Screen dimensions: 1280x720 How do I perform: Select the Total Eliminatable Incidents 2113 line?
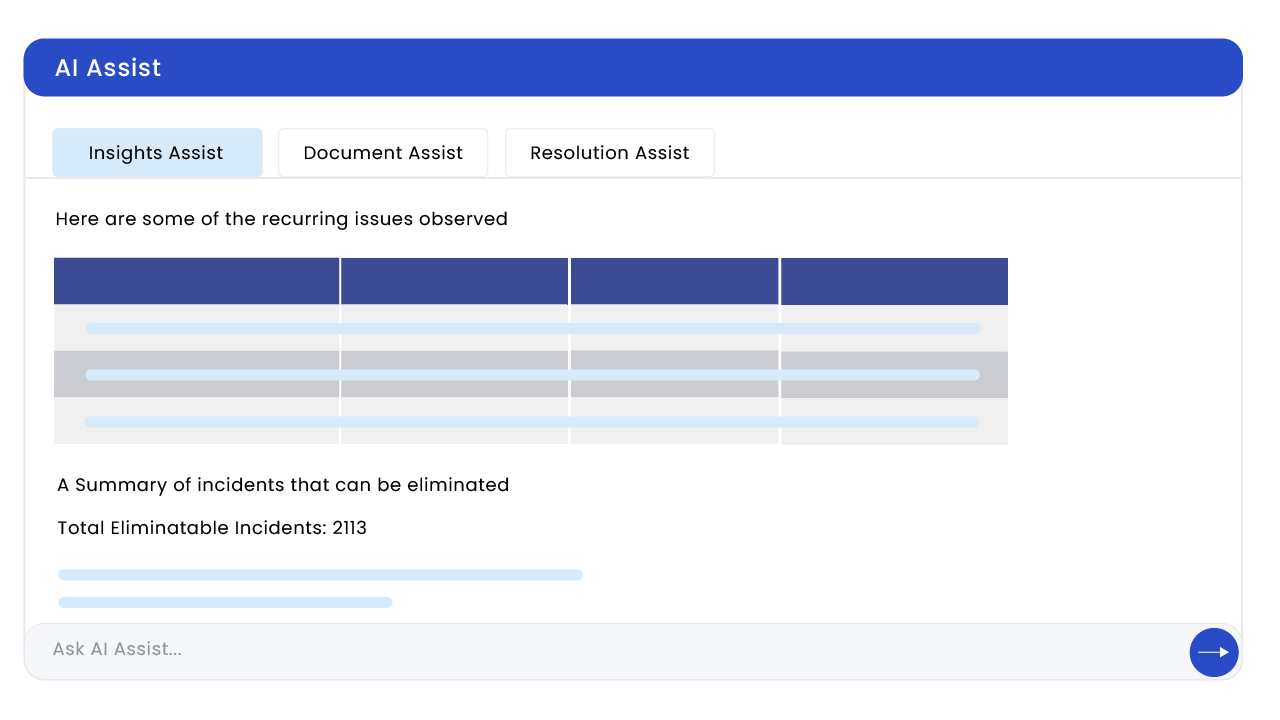click(x=212, y=528)
